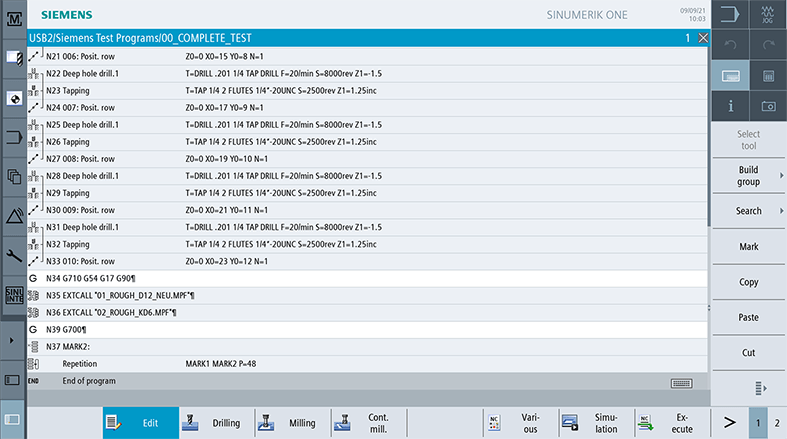Click the keyboard icon in End of program row
Screen dimensions: 787x439
pos(681,383)
